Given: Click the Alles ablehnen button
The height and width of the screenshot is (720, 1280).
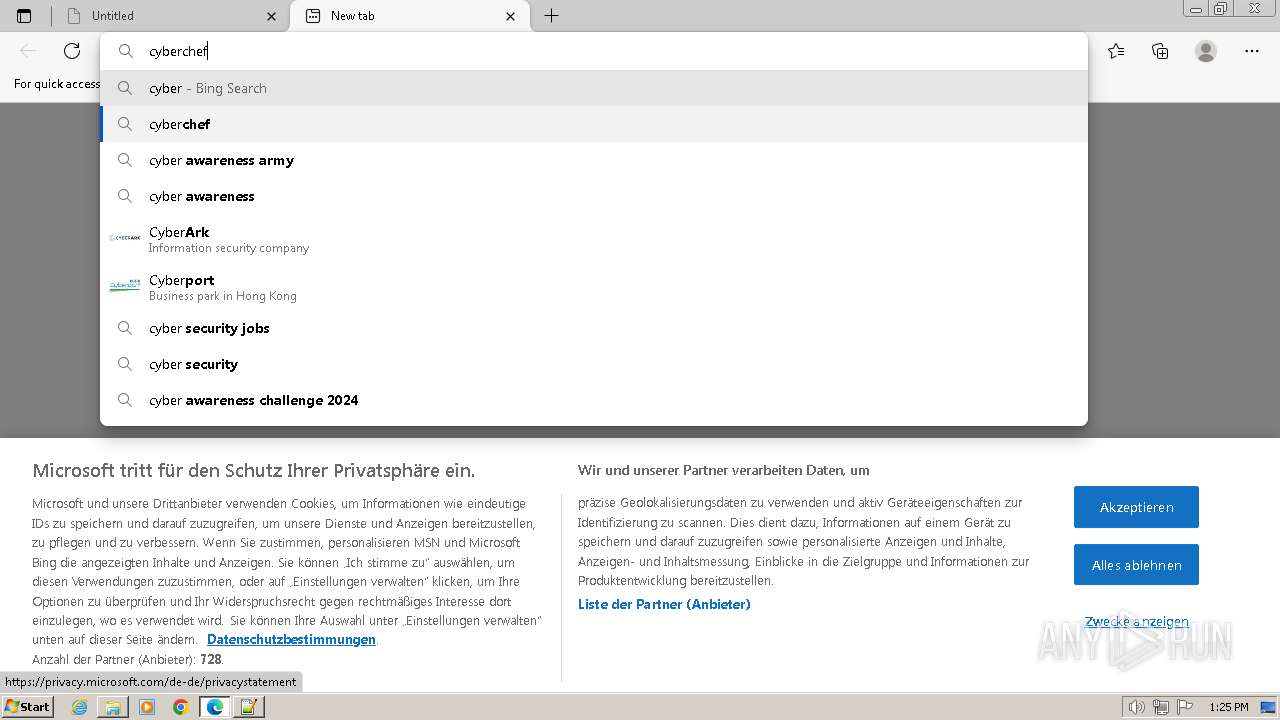Looking at the screenshot, I should [1136, 565].
